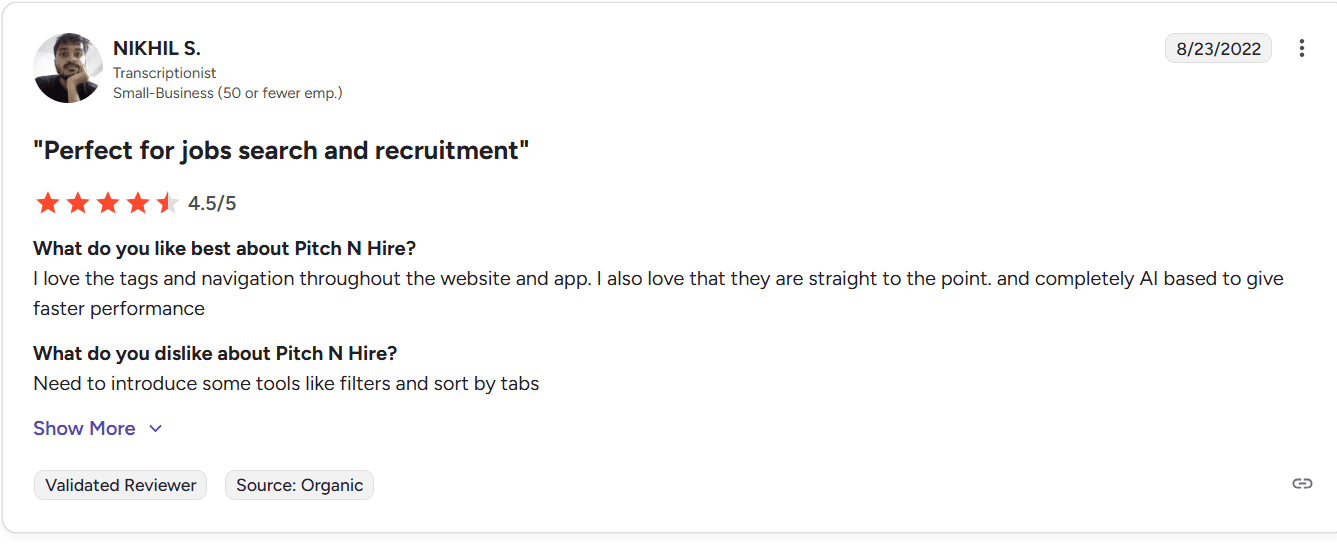Viewport: 1337px width, 546px height.
Task: Expand the review with Show More
Action: pos(84,428)
